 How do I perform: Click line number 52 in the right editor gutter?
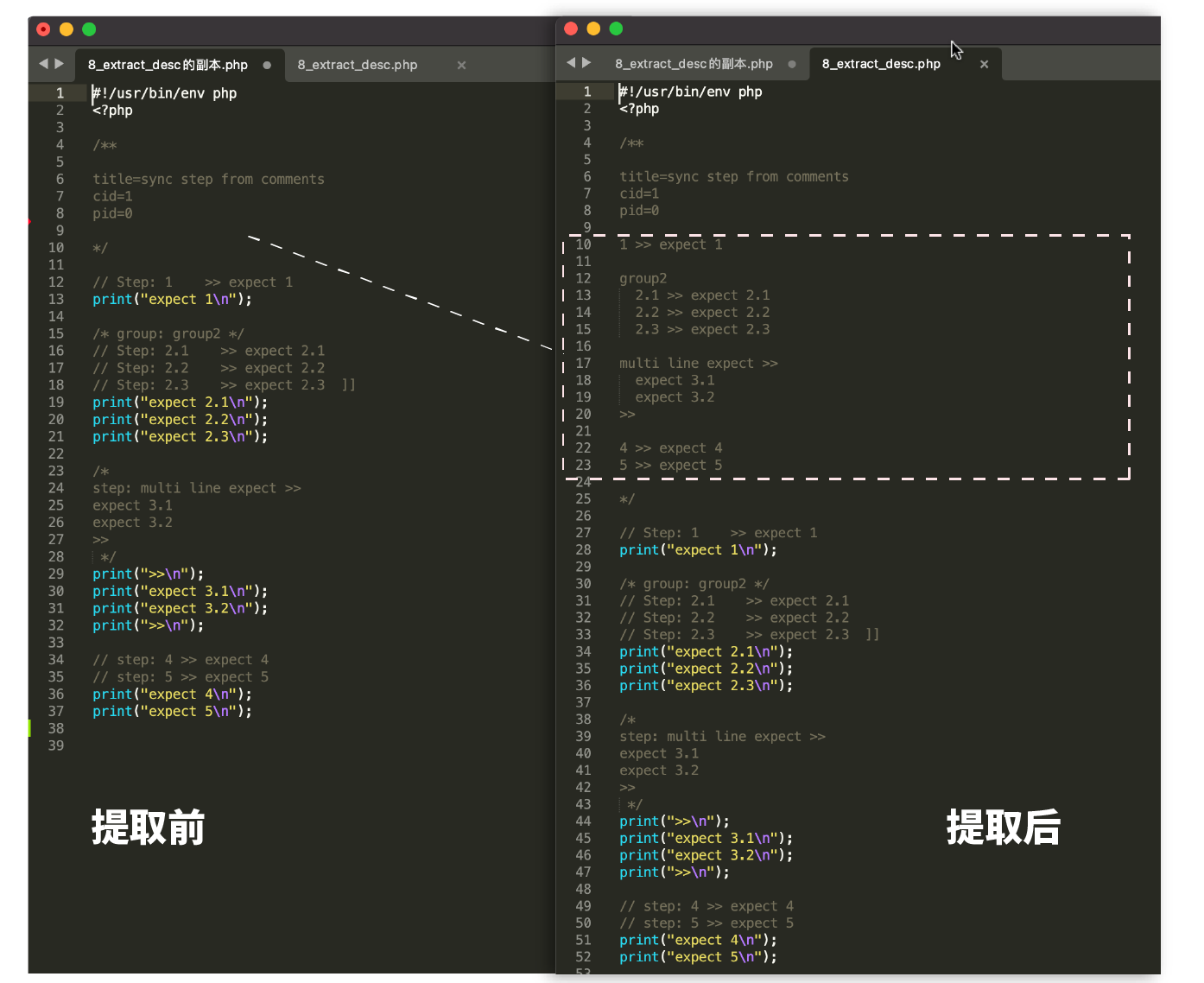[583, 957]
